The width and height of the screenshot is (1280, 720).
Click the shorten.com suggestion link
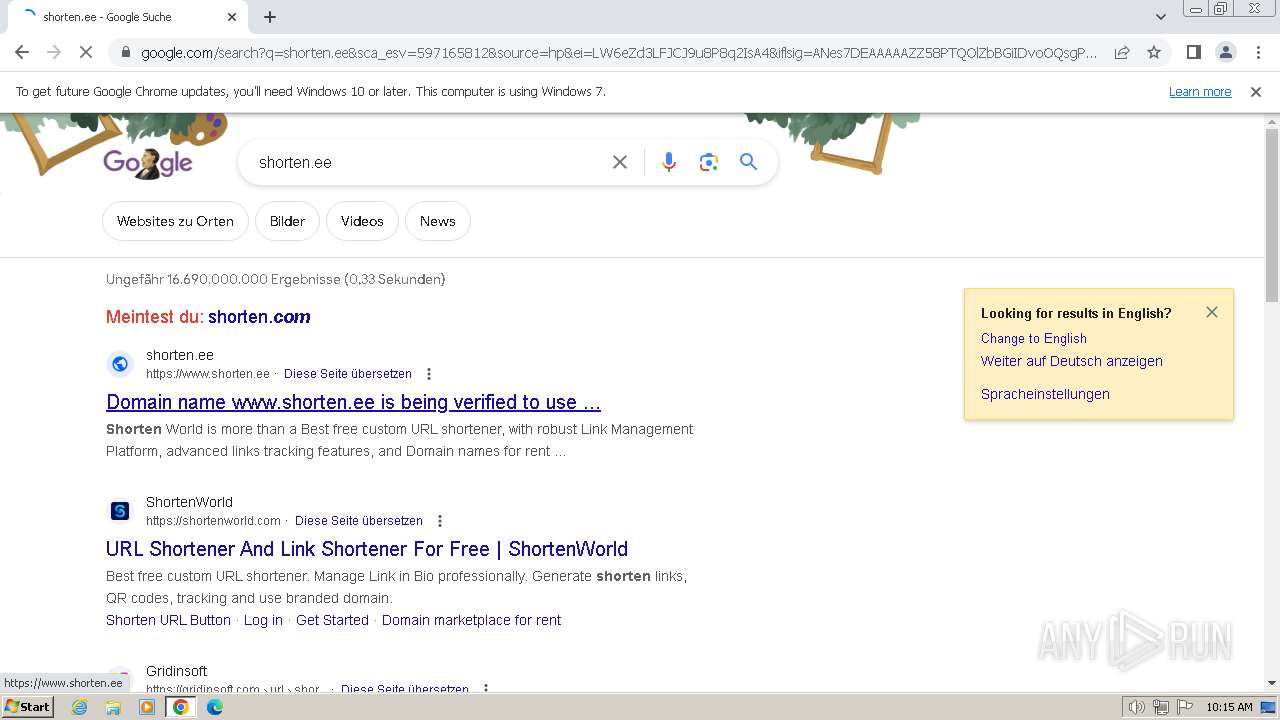(x=259, y=317)
